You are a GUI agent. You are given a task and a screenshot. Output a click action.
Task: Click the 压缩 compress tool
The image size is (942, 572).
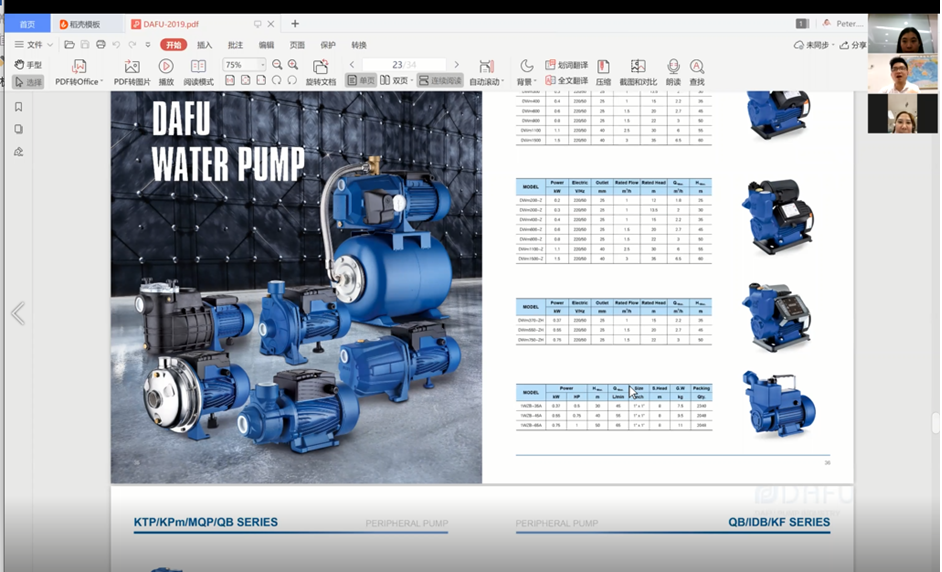(603, 73)
